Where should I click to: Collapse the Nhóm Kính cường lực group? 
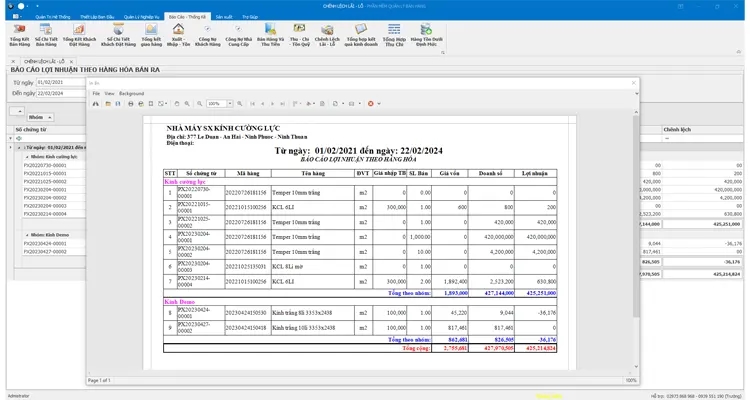25,157
